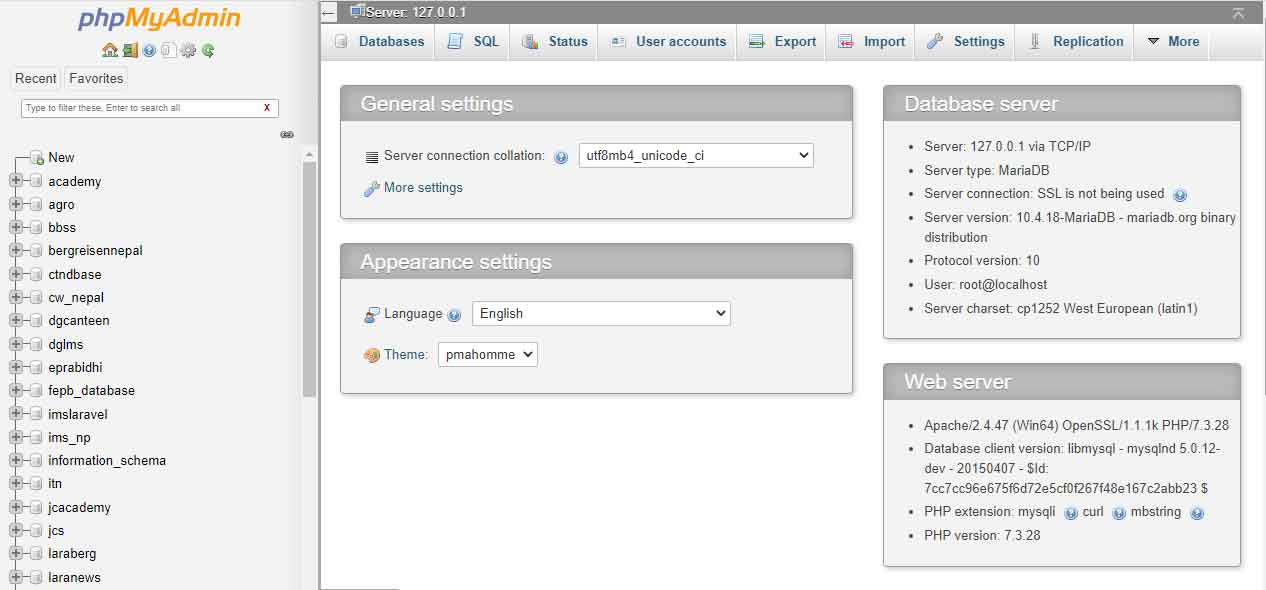Open phpMyAdmin documentation blue question icon

pyautogui.click(x=149, y=50)
